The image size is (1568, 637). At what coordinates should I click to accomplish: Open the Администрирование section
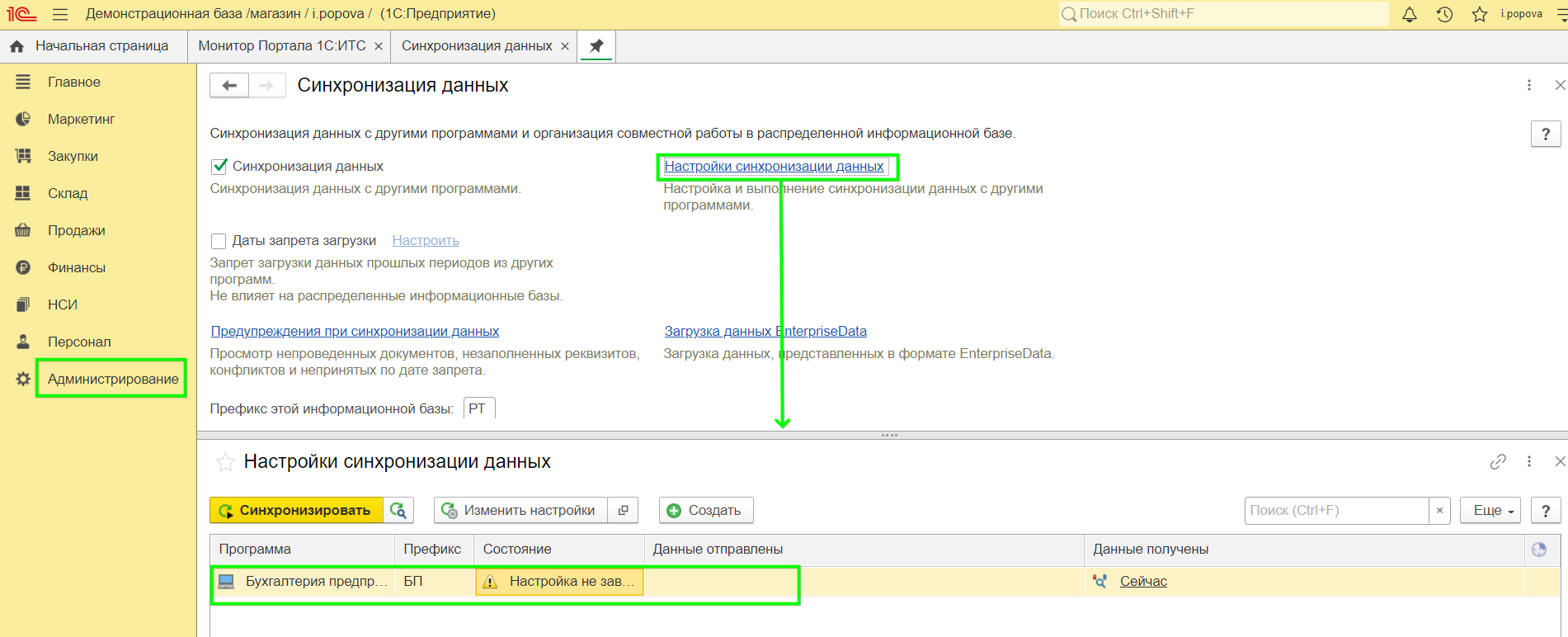pos(113,379)
